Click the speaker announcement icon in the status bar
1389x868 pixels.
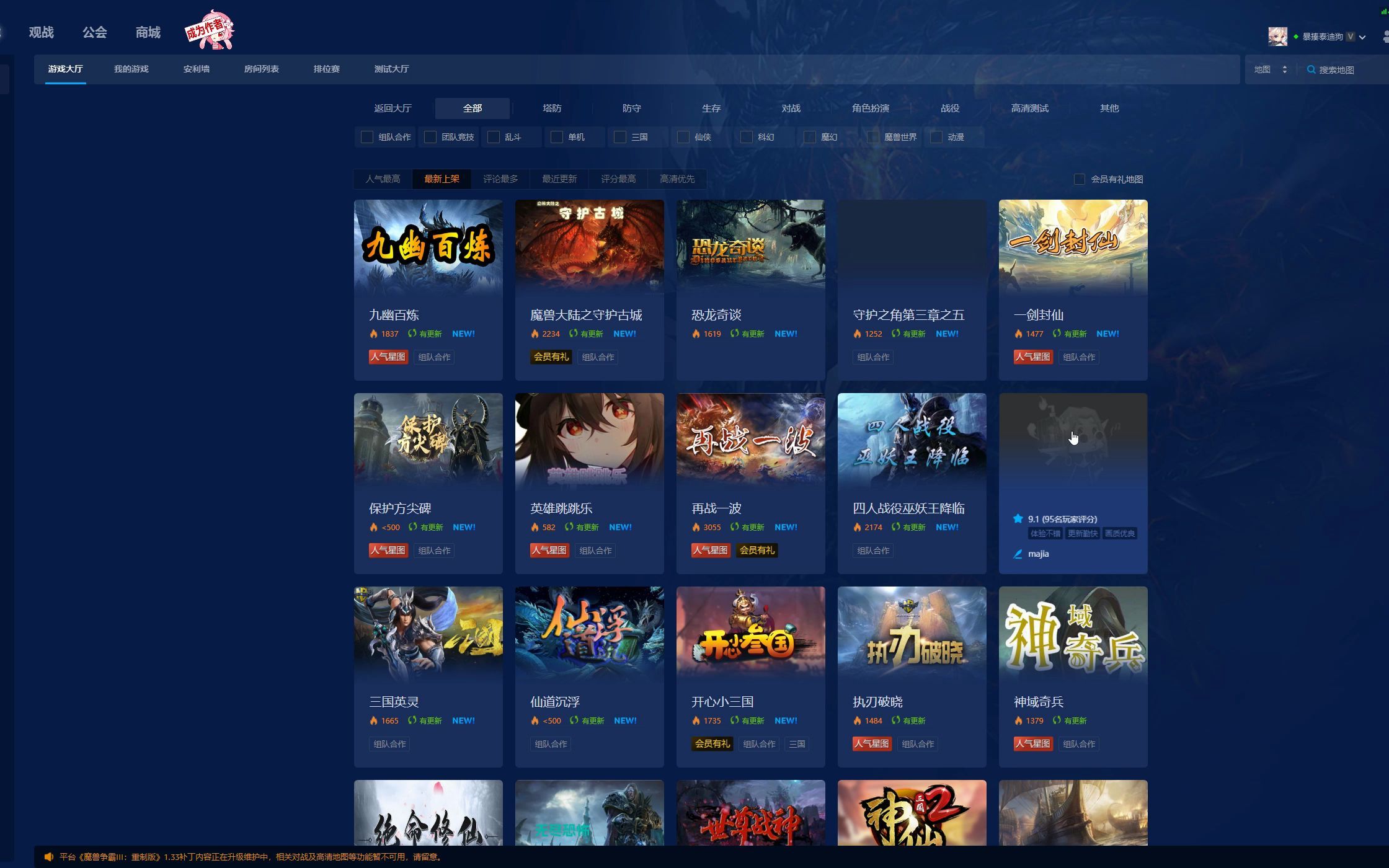49,857
